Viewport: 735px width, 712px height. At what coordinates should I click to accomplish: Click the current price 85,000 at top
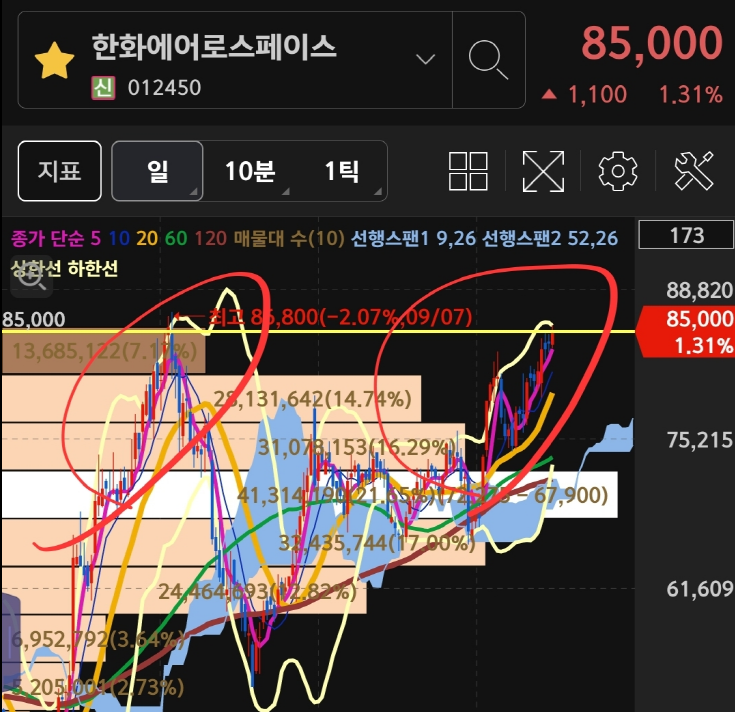tap(652, 43)
